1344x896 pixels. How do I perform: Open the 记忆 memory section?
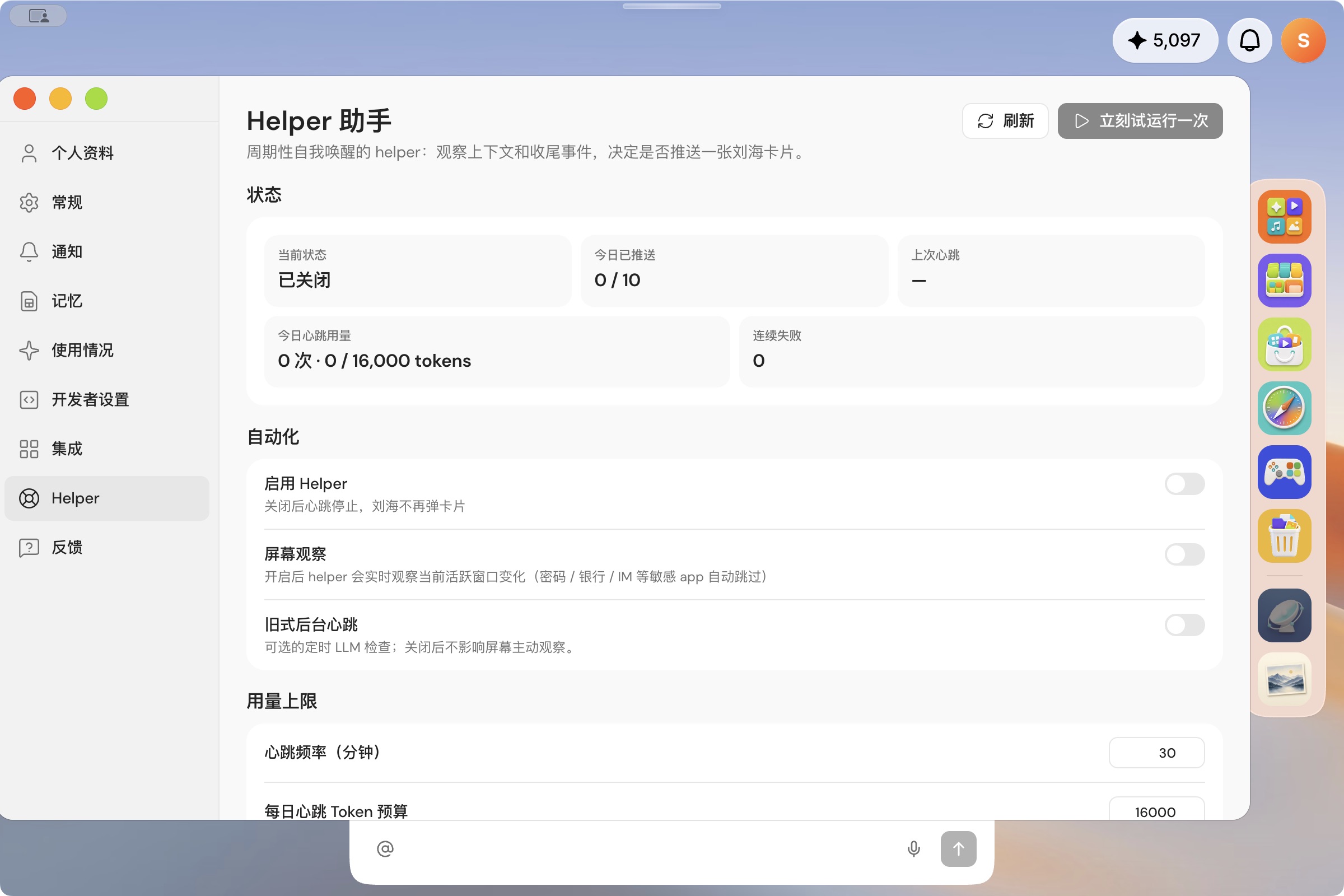(107, 301)
